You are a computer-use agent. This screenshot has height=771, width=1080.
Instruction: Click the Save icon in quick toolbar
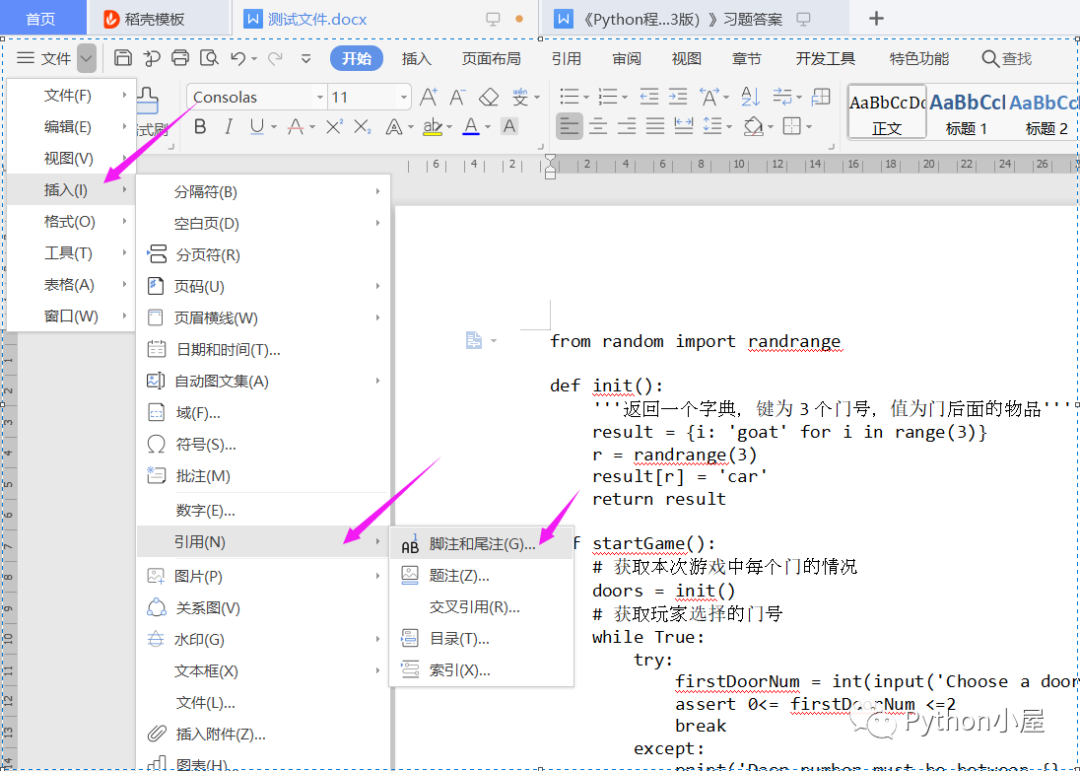pos(123,58)
